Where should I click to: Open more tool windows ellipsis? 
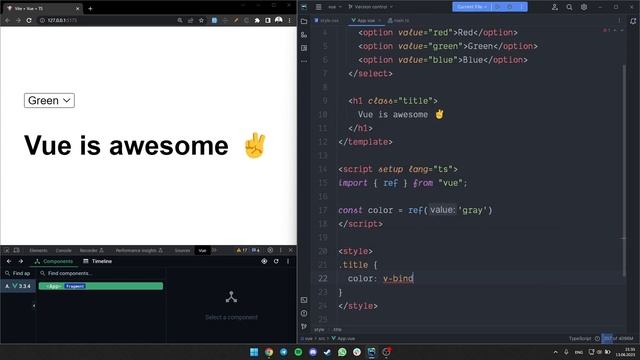click(304, 61)
